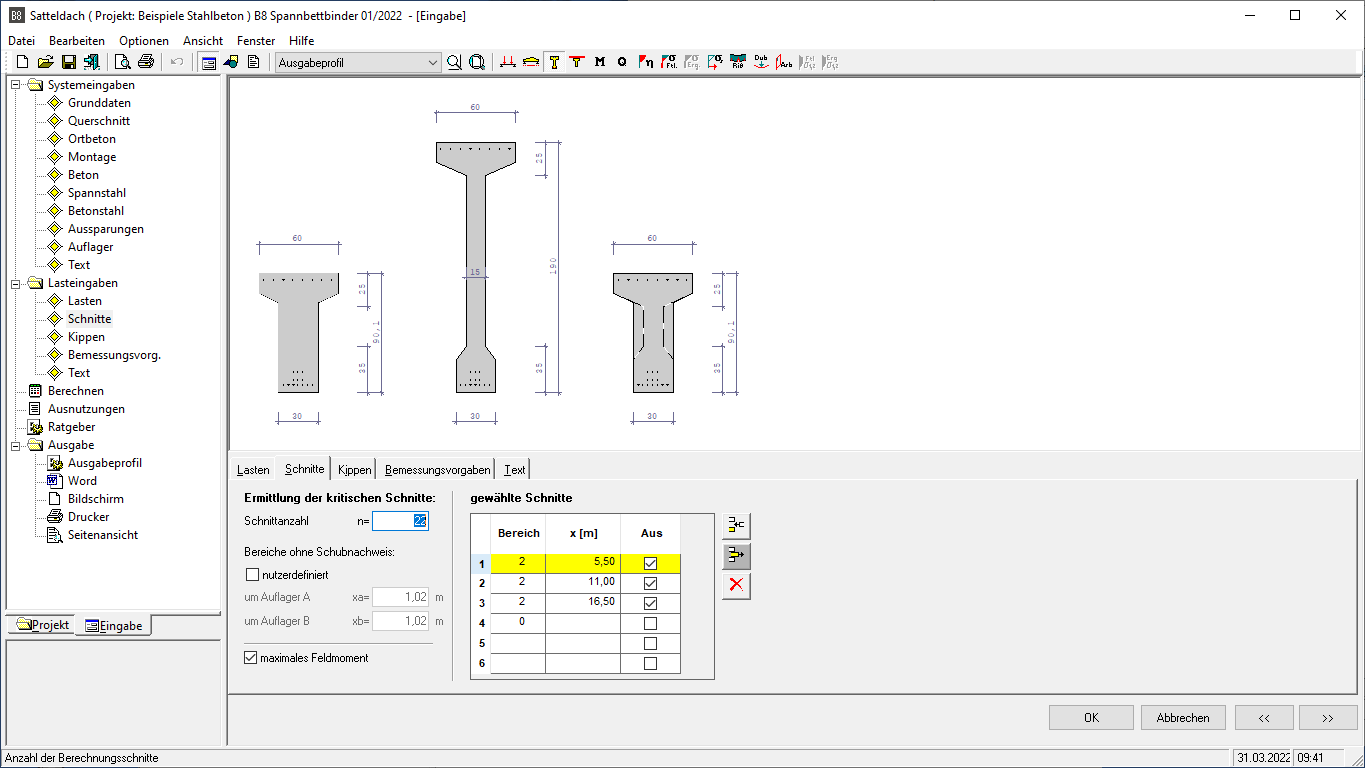Enable the nutzerdefiniert checkbox

252,575
